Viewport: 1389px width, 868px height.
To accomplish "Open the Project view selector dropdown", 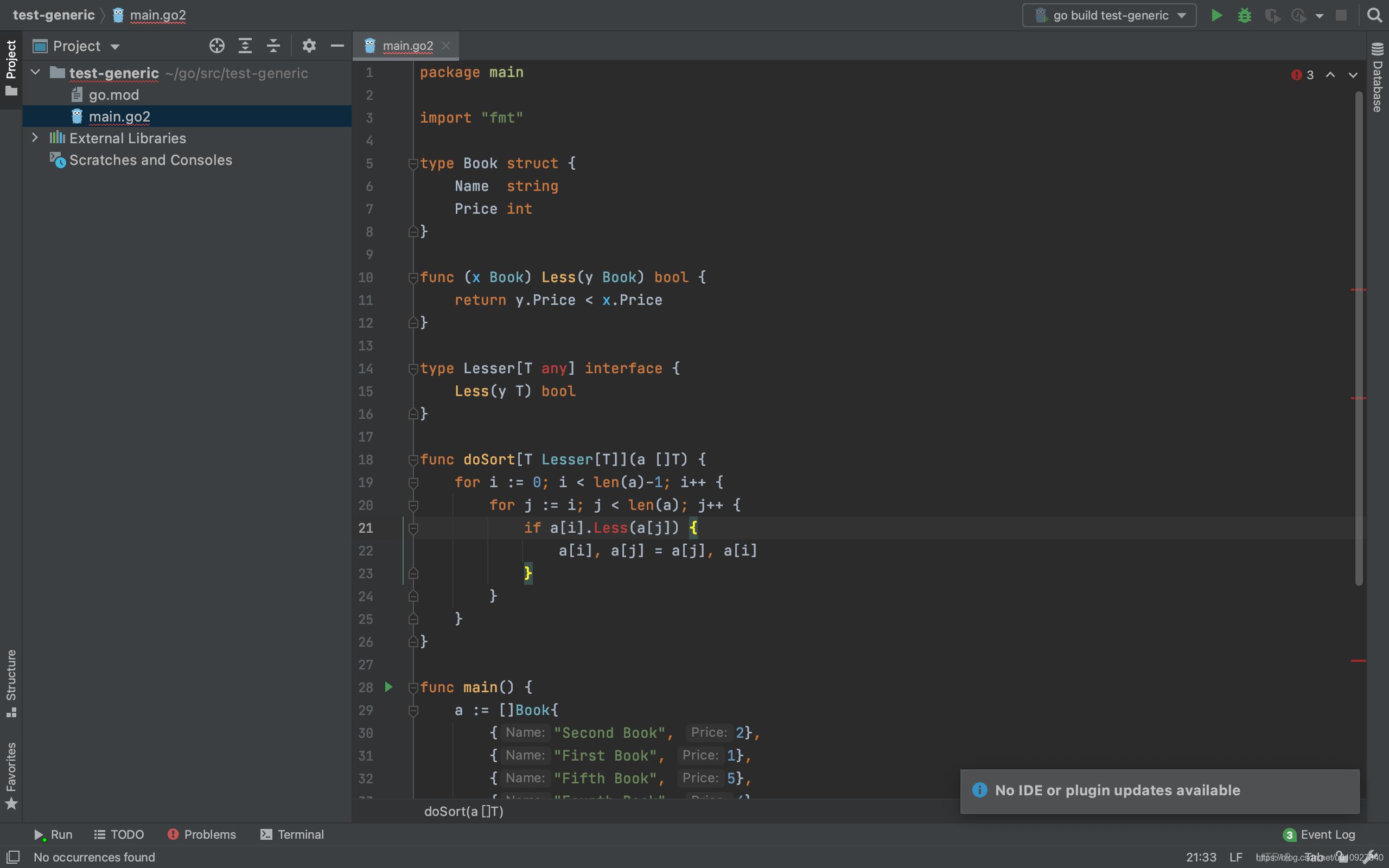I will click(x=77, y=46).
